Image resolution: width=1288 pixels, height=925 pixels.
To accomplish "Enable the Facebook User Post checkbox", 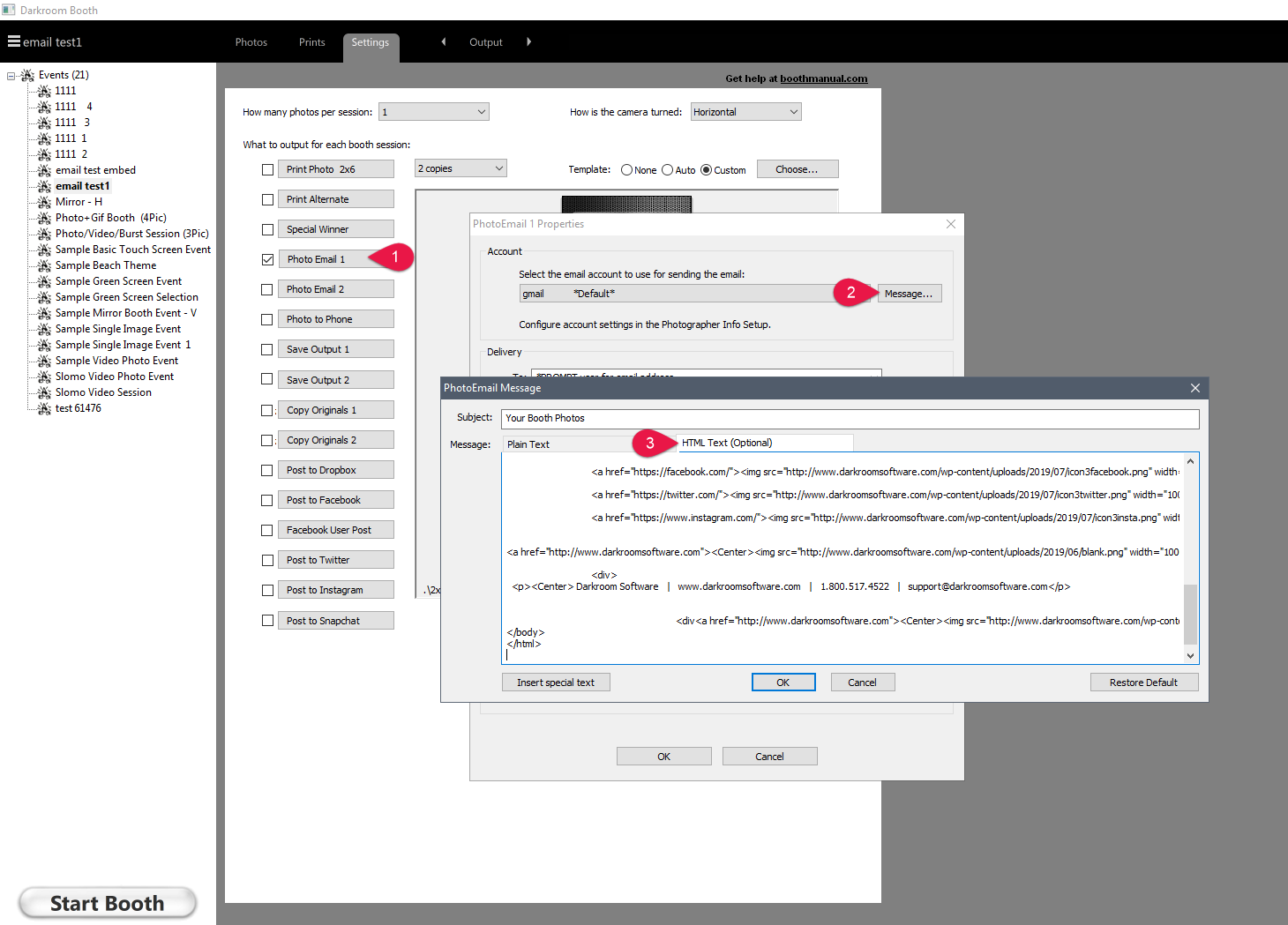I will pyautogui.click(x=267, y=530).
